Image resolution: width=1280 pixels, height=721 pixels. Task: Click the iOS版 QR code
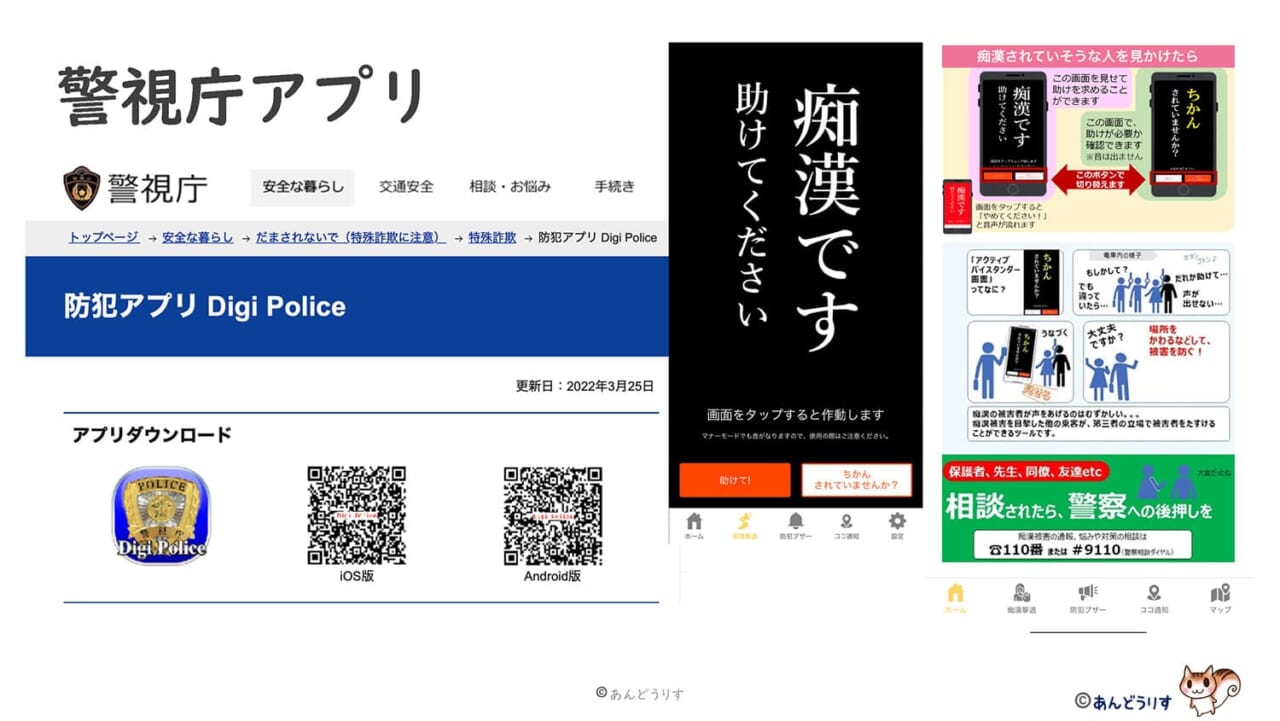356,515
